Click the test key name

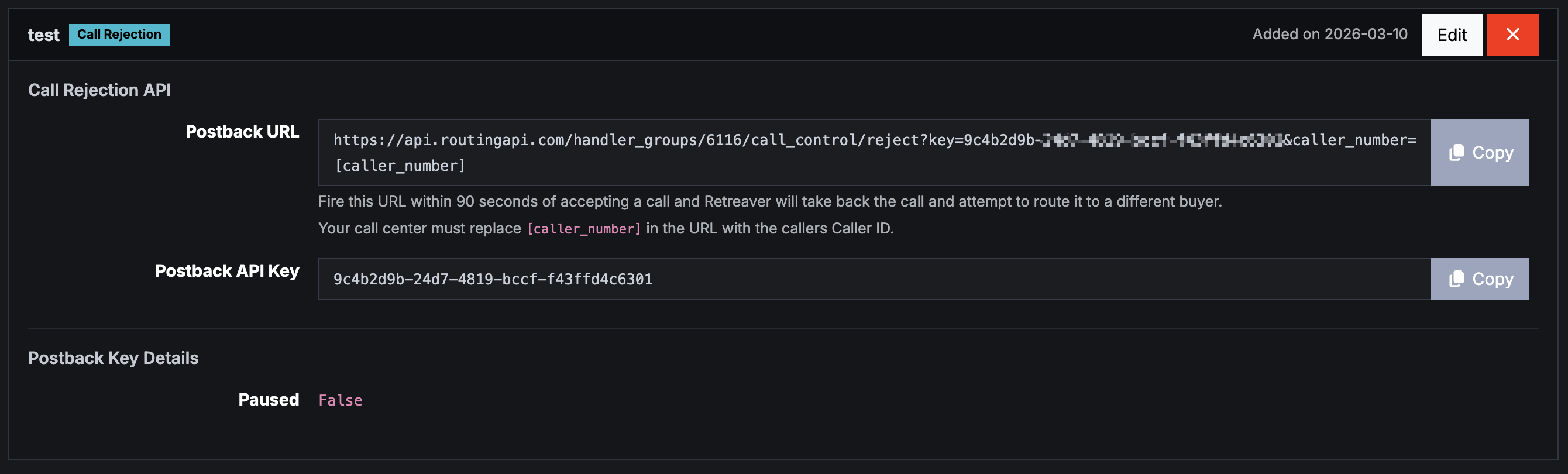pos(44,35)
